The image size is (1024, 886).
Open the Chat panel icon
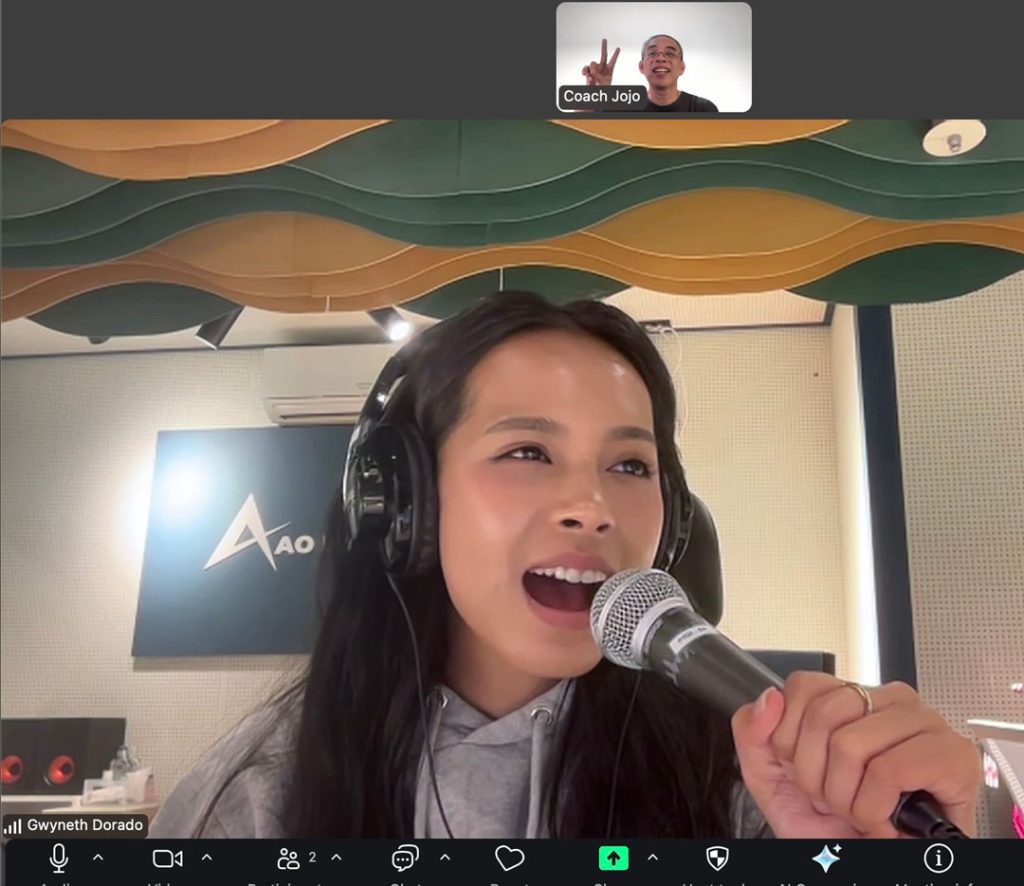[405, 858]
